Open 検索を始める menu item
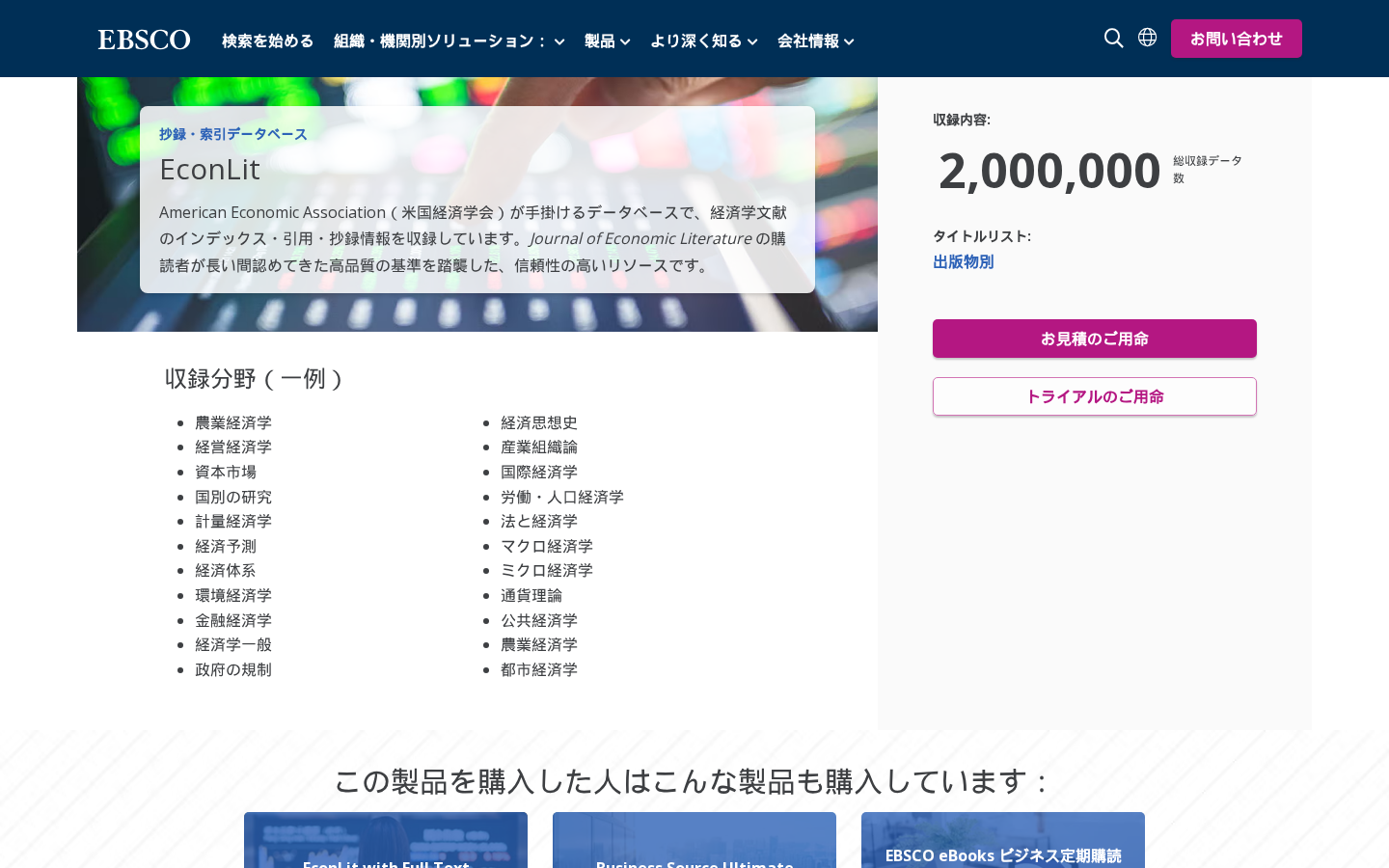This screenshot has height=868, width=1389. click(x=268, y=41)
